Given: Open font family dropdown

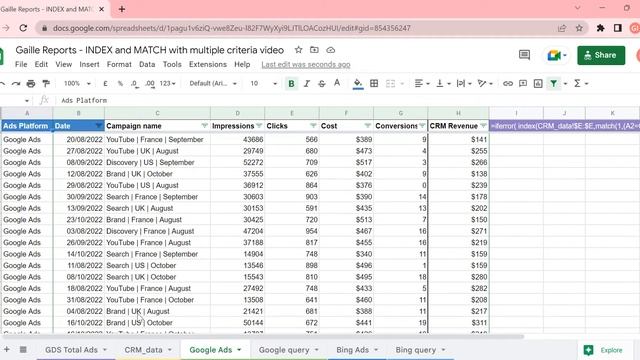Looking at the screenshot, I should click(213, 84).
